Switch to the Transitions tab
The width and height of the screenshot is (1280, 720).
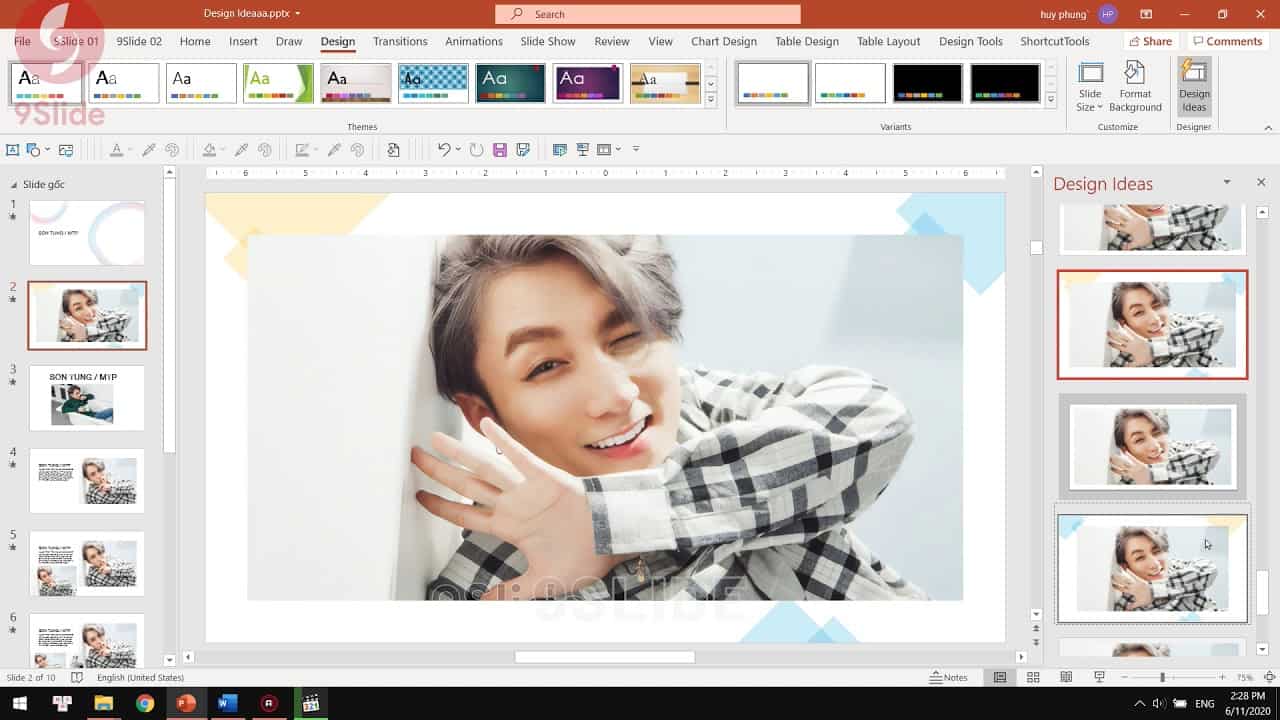pyautogui.click(x=399, y=41)
